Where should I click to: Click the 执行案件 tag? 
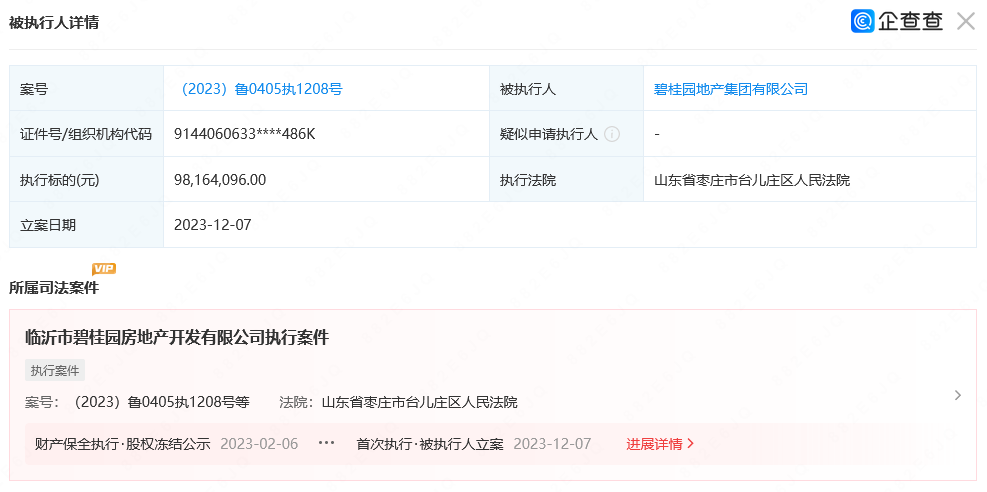pos(55,371)
